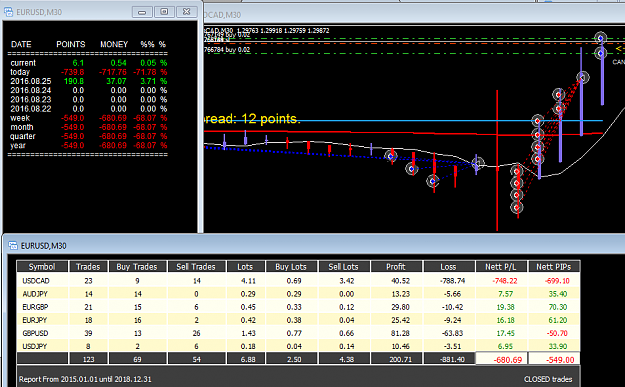Click EURJPY Nett P/L value 16.18

point(505,320)
